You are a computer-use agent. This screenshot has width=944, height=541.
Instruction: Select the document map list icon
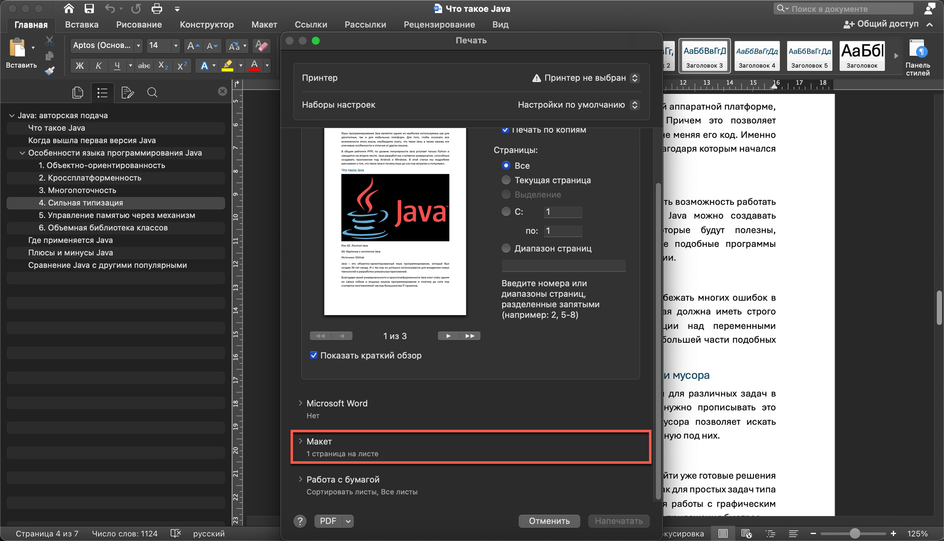pos(102,92)
